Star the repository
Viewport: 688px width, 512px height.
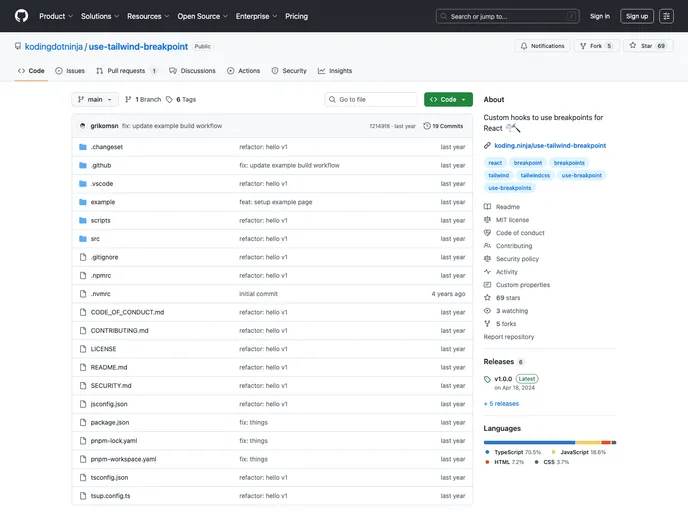(x=648, y=46)
